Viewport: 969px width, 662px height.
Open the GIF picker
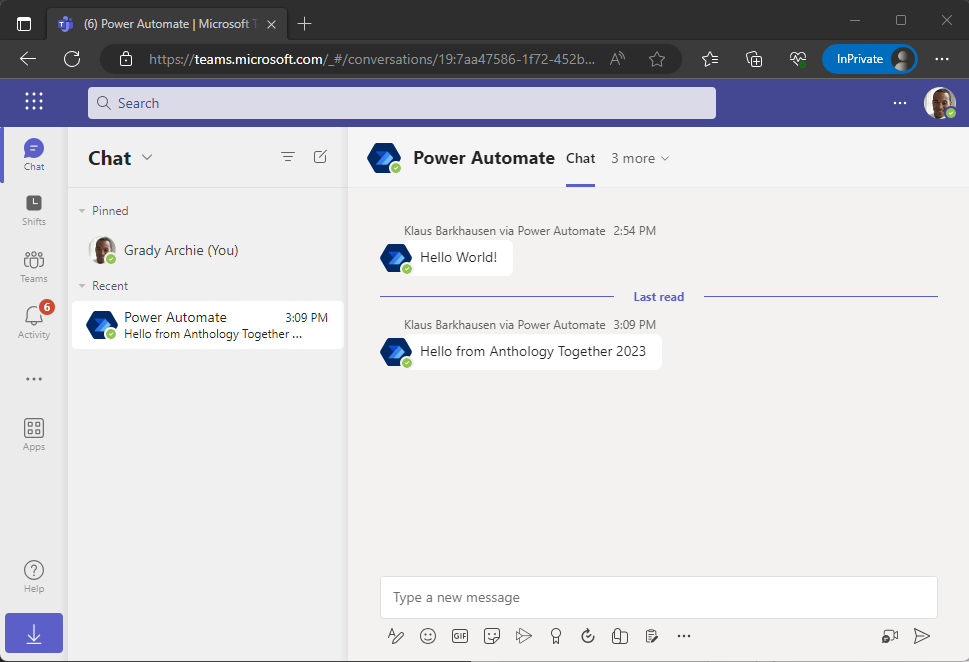pos(460,636)
